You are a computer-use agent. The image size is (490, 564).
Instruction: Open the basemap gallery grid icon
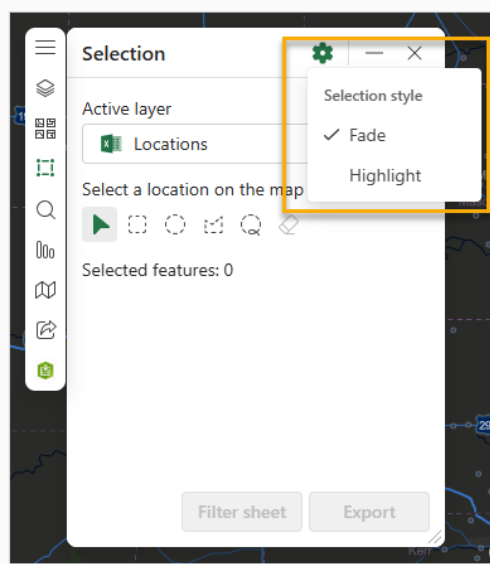45,128
